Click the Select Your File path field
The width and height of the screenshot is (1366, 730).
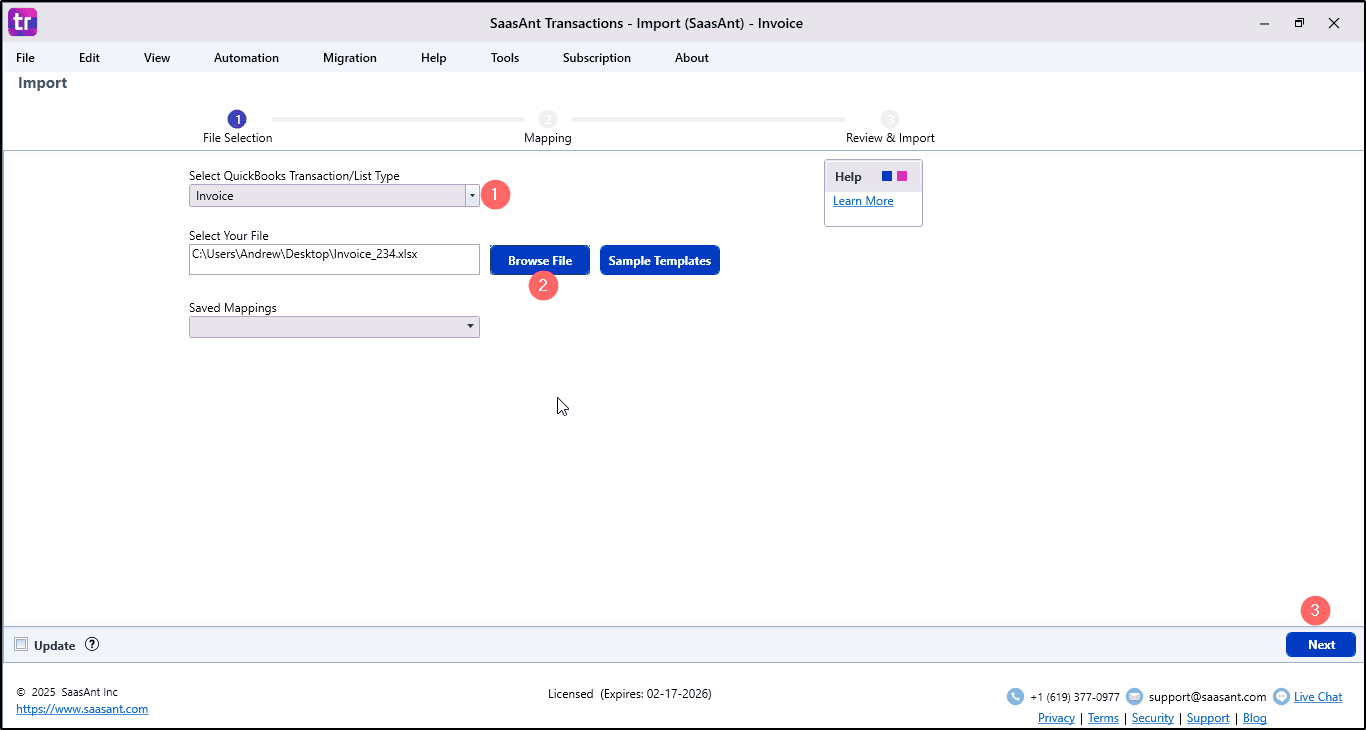[334, 259]
